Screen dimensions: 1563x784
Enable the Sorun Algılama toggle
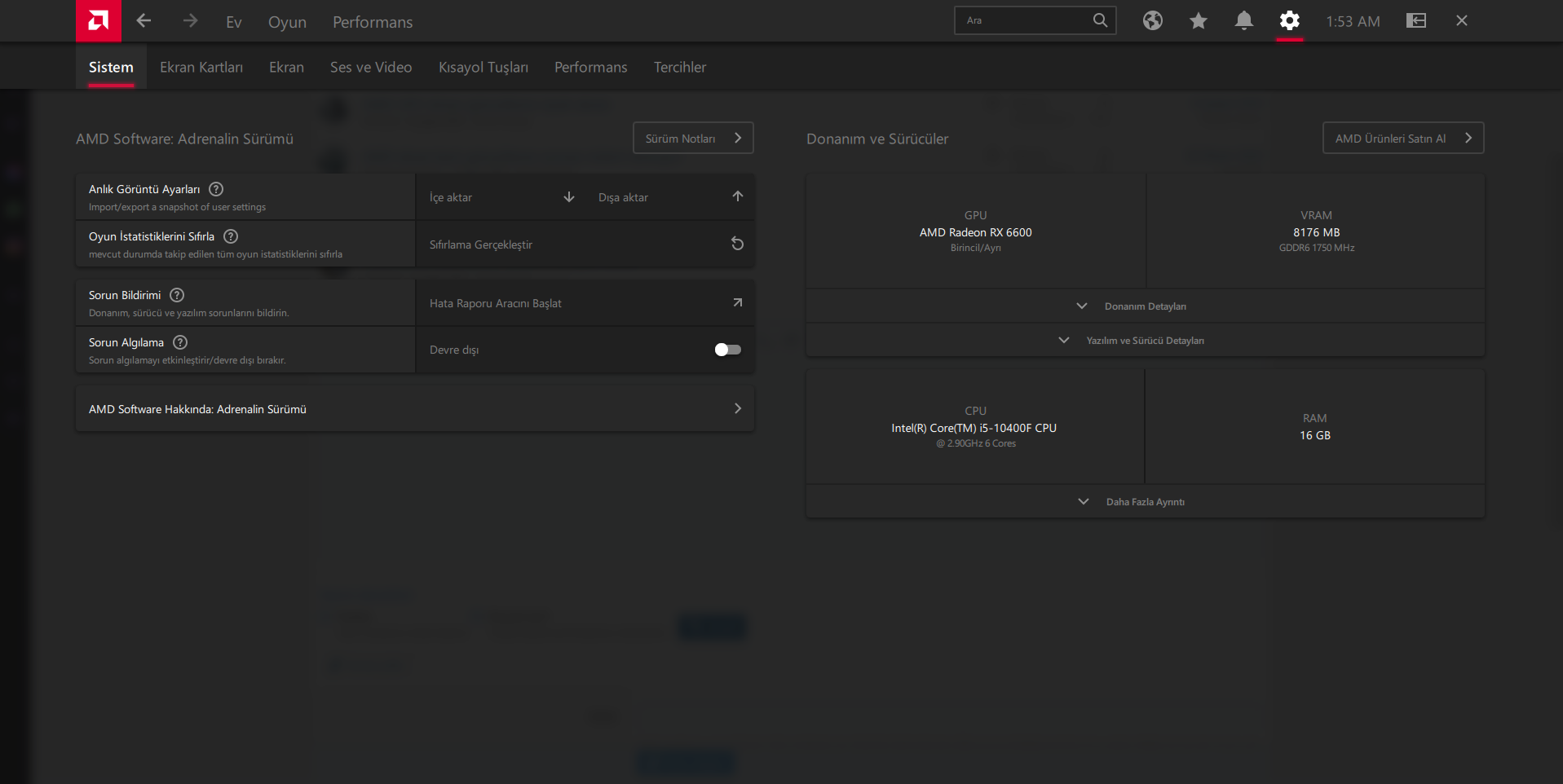pyautogui.click(x=727, y=350)
